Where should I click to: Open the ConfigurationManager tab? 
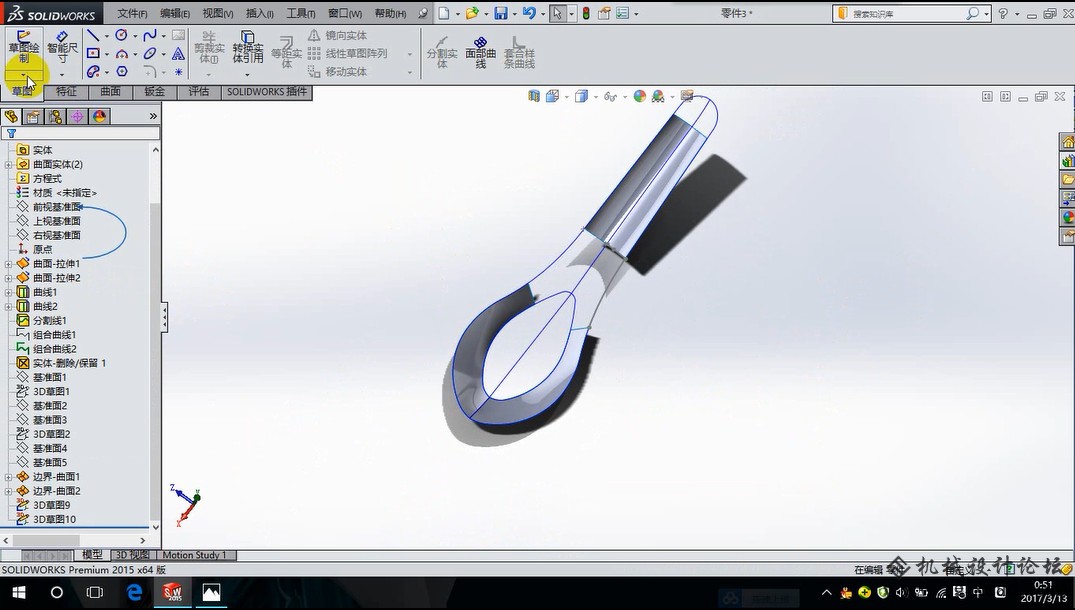[55, 116]
